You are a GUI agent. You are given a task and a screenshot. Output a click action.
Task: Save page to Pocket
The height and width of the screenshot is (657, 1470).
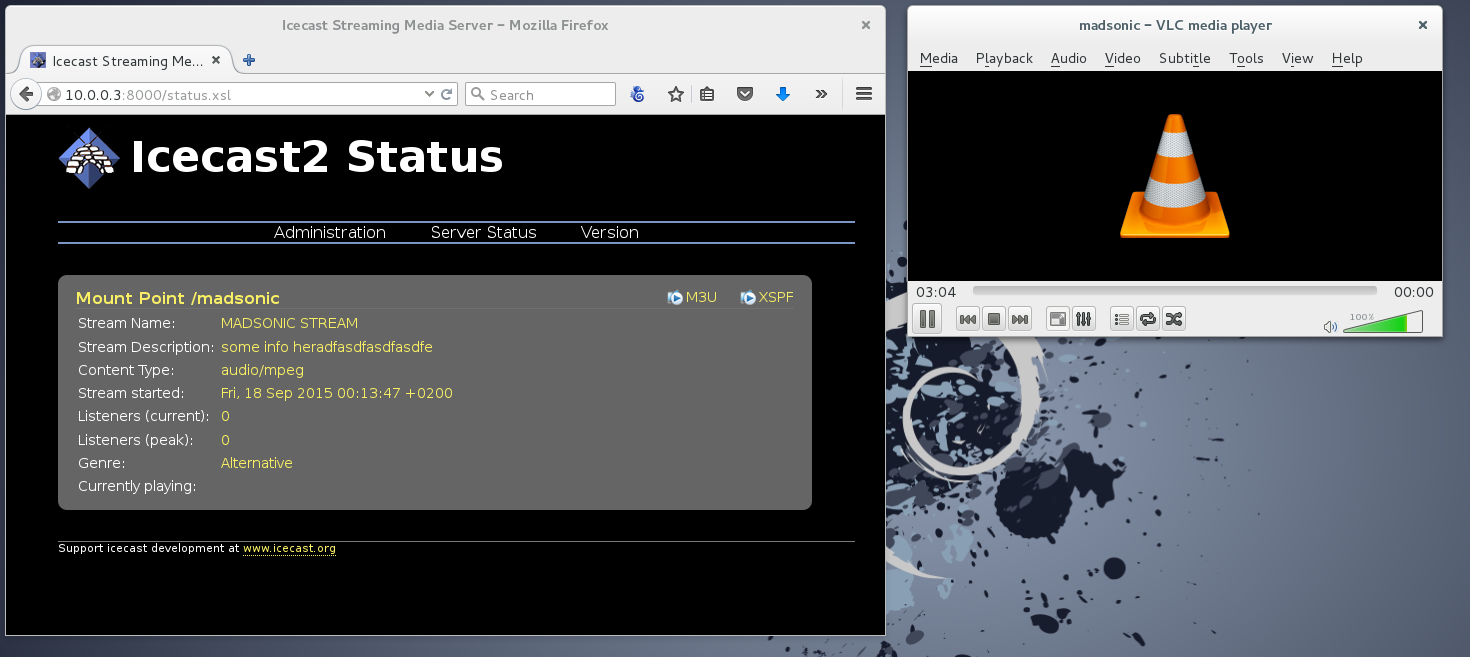coord(745,94)
